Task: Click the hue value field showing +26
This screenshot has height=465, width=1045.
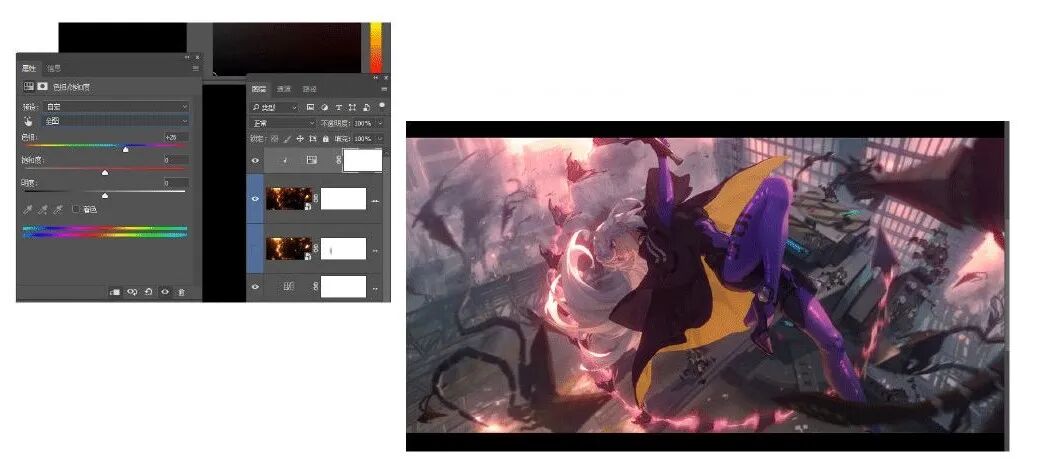Action: pos(177,137)
